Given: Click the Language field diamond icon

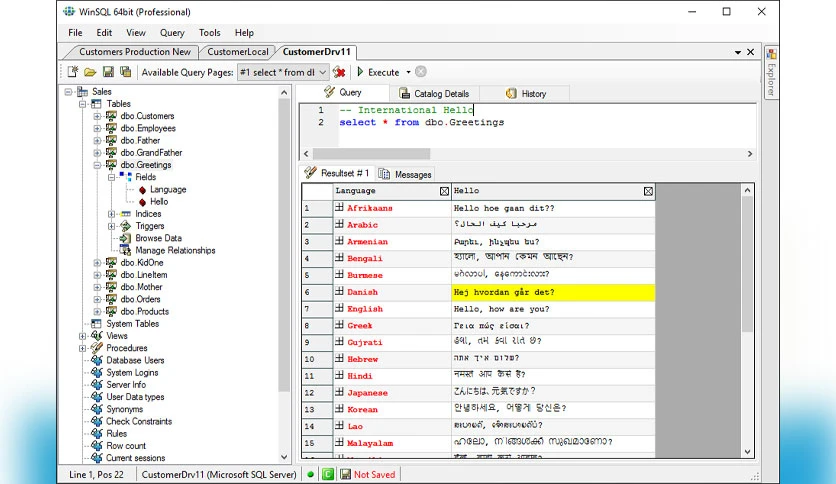Looking at the screenshot, I should (142, 190).
